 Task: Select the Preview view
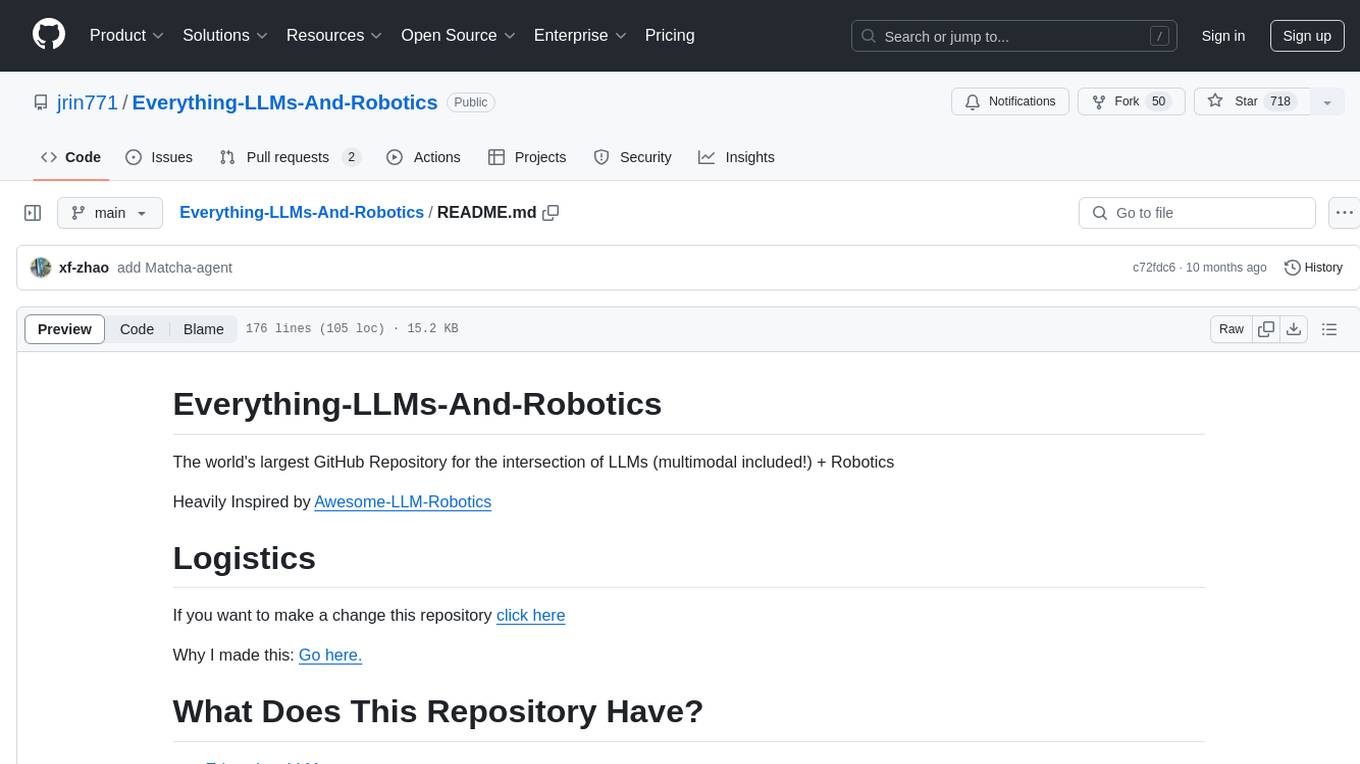[65, 329]
